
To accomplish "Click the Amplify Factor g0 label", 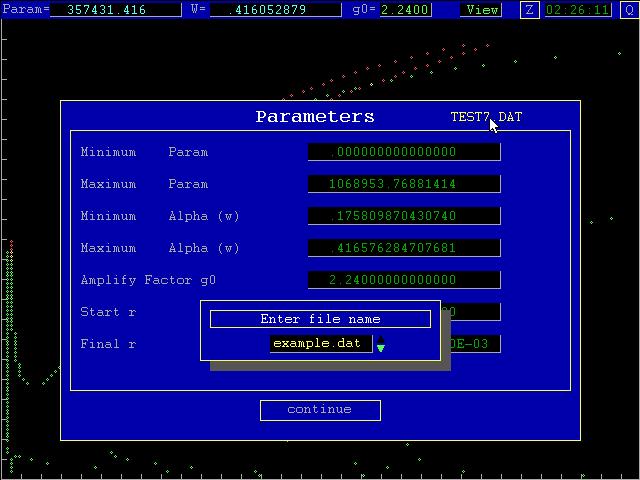I will (148, 280).
